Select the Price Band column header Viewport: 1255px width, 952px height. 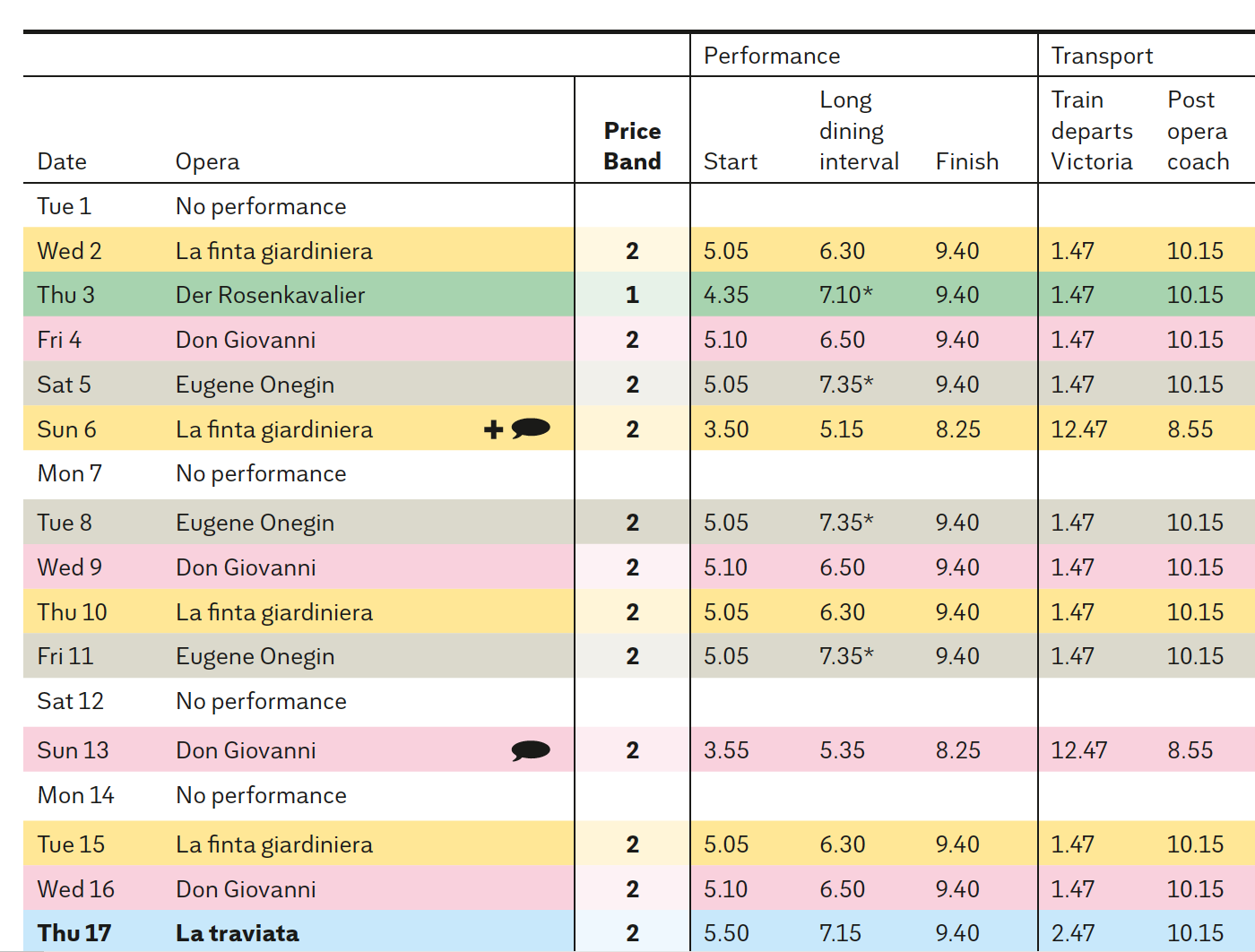point(632,146)
